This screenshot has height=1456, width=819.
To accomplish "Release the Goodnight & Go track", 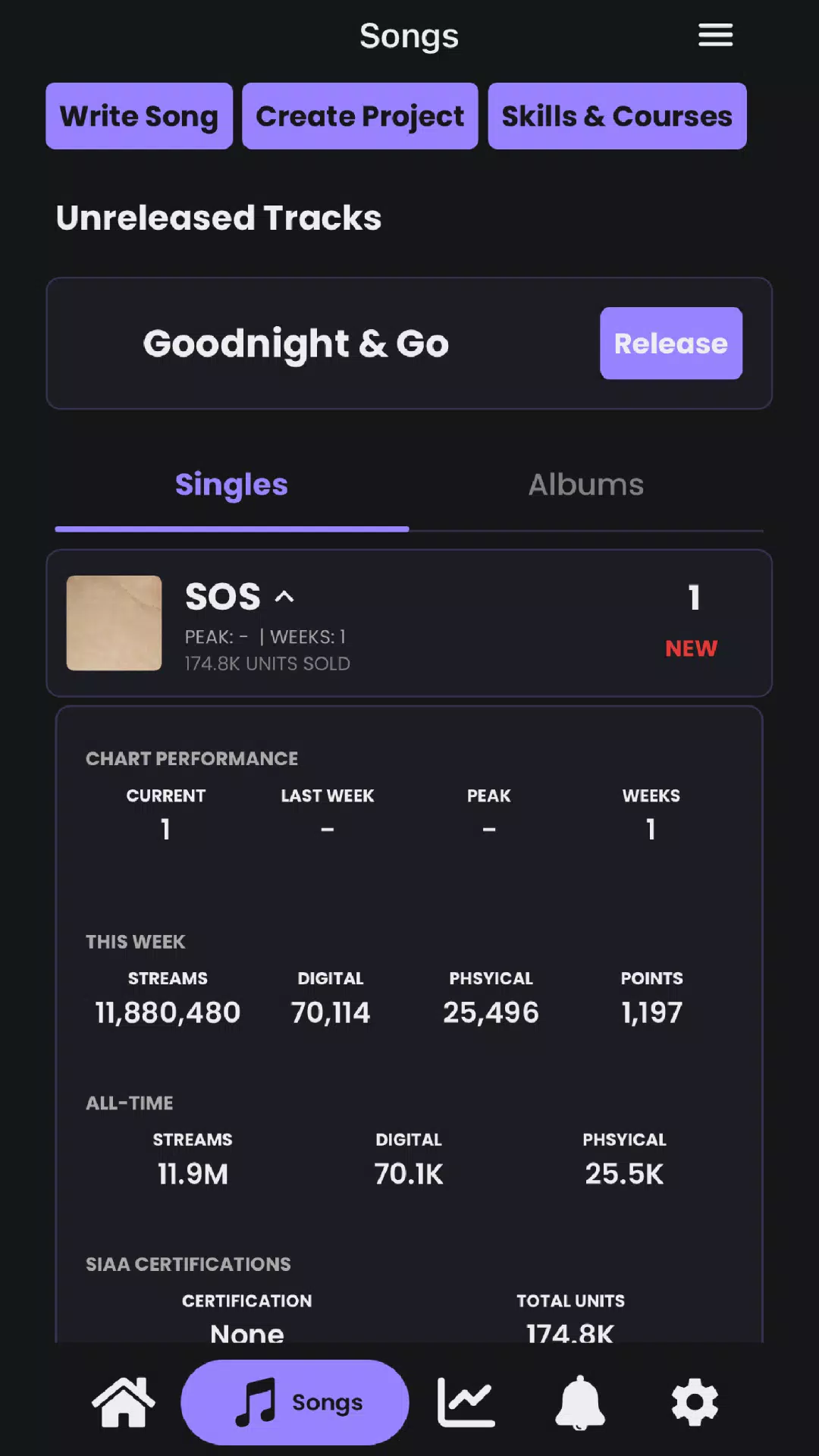I will click(x=670, y=344).
